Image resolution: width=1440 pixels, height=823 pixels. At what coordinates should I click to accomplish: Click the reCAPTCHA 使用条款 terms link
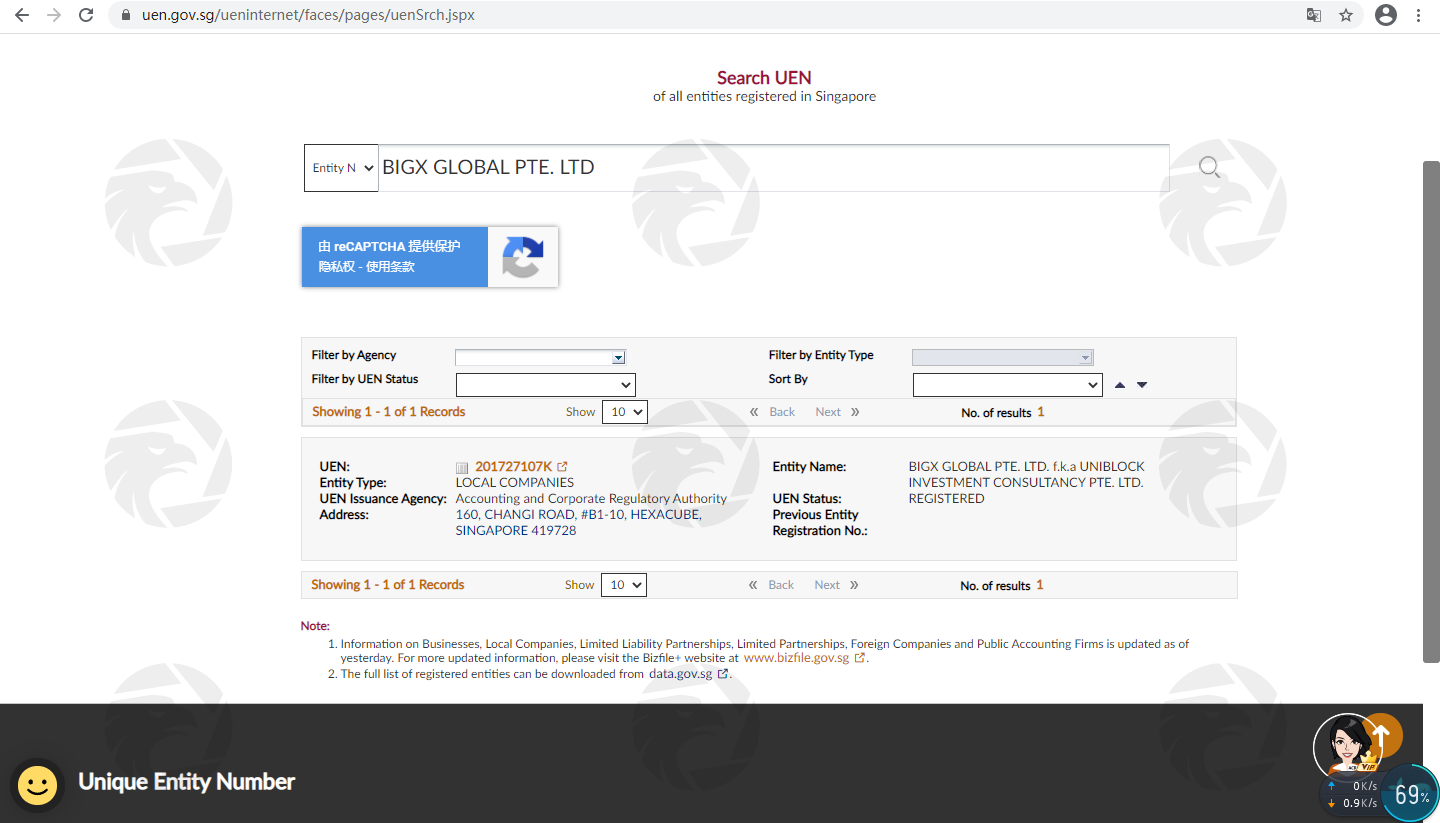tap(391, 267)
